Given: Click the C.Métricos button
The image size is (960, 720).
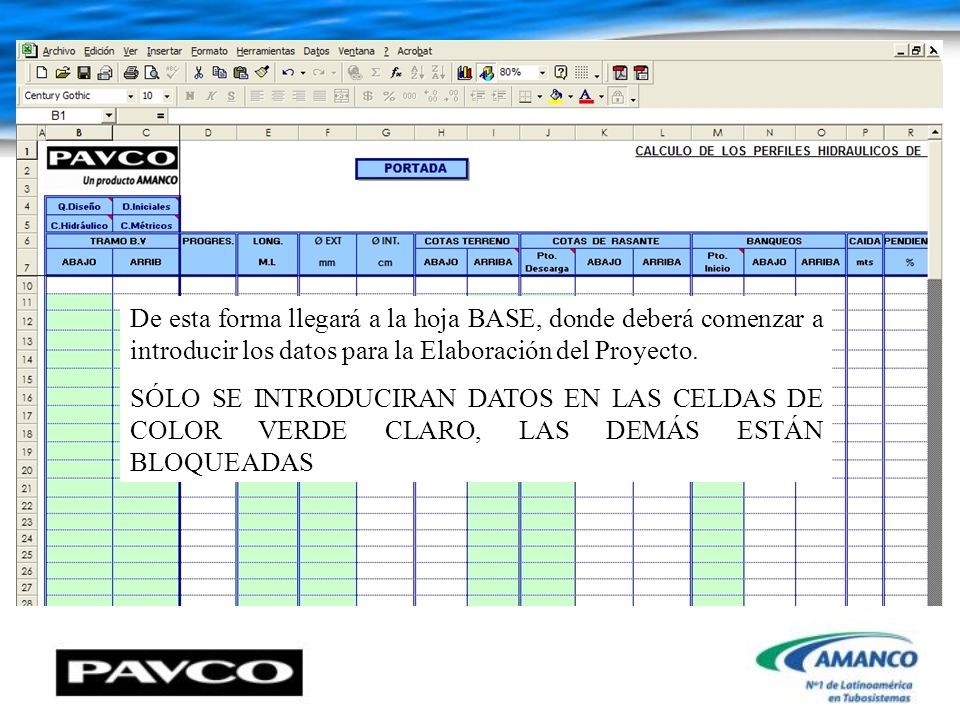Looking at the screenshot, I should click(146, 225).
